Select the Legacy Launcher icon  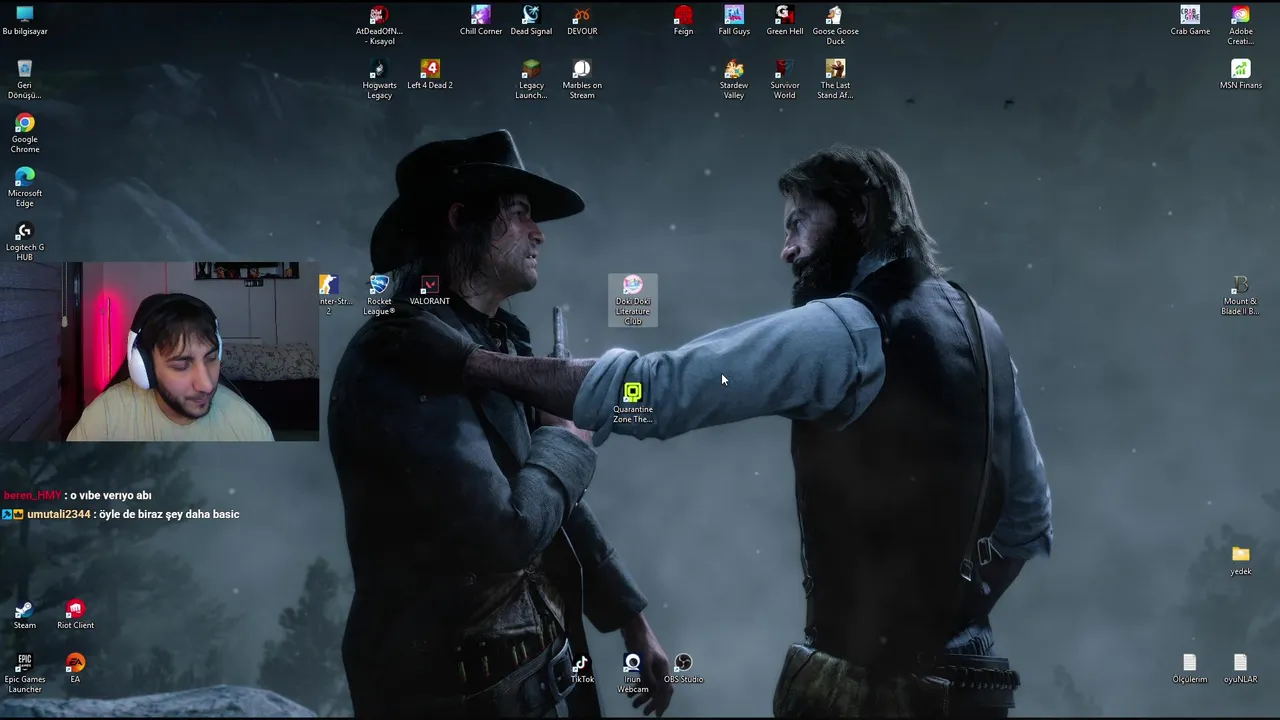(x=531, y=80)
